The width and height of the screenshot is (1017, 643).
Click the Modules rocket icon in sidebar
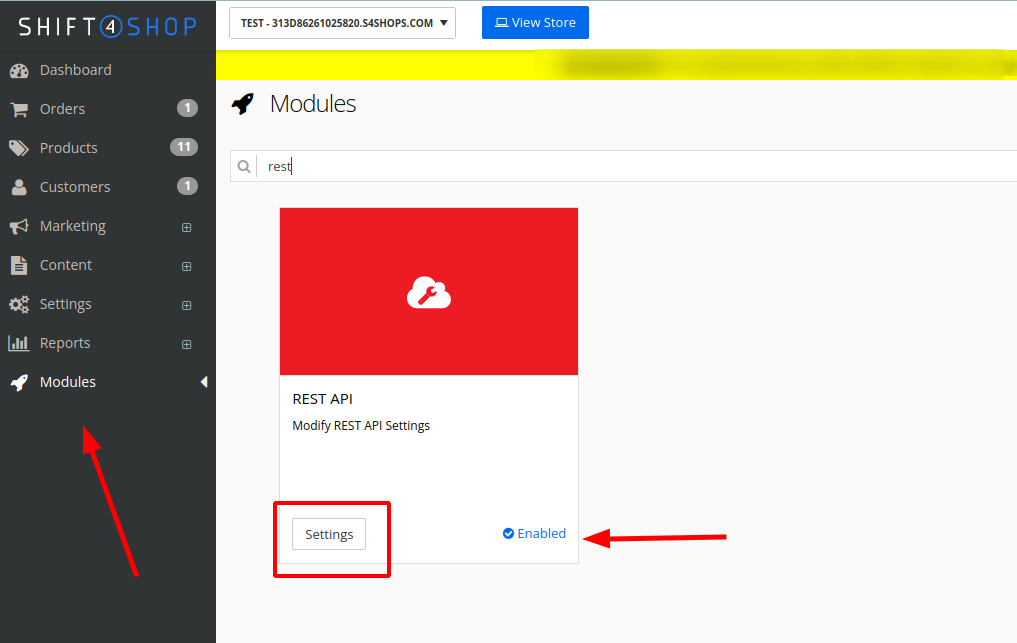[x=19, y=382]
